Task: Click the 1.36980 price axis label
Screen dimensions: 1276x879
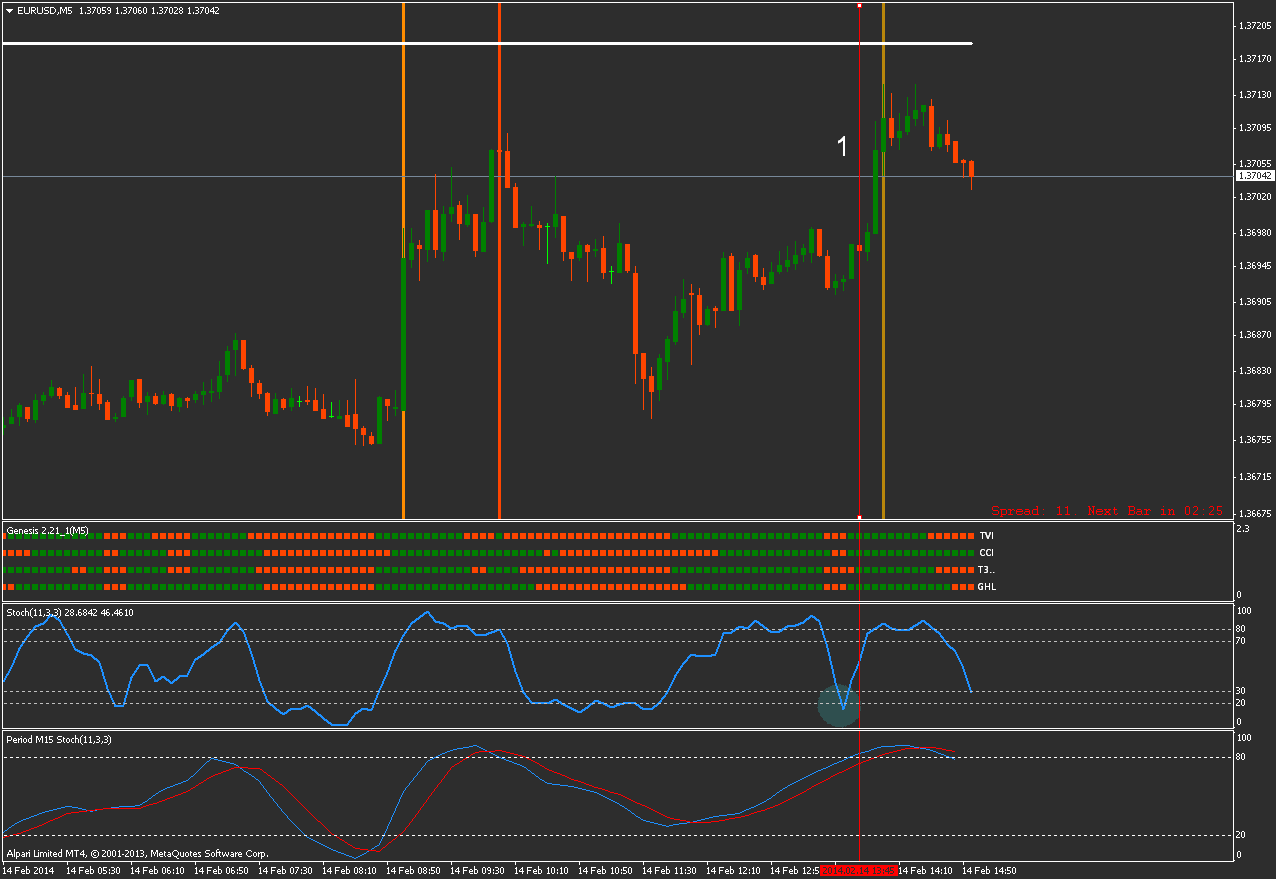Action: [x=1254, y=233]
